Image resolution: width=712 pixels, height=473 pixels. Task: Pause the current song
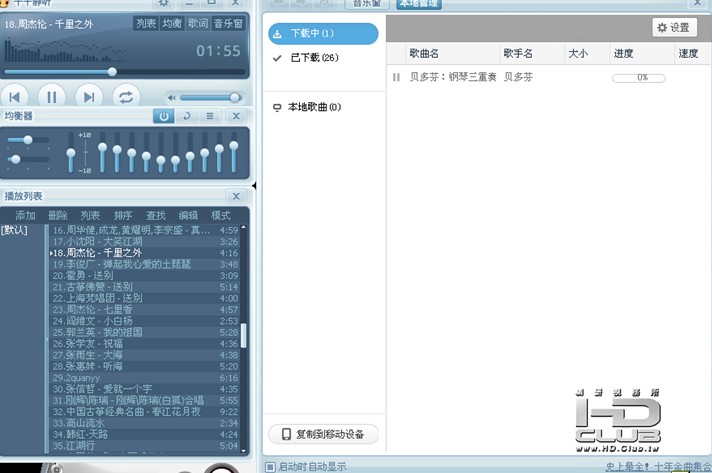tap(51, 97)
